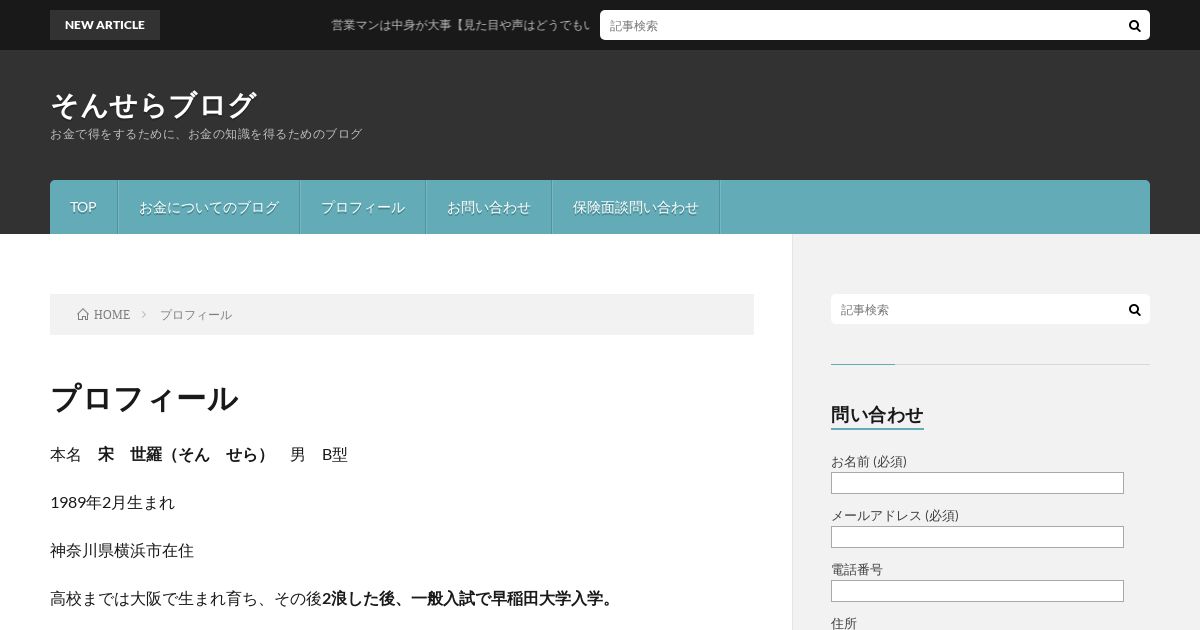
Task: Click the sentence about 早稲田大学入学
Action: (334, 598)
